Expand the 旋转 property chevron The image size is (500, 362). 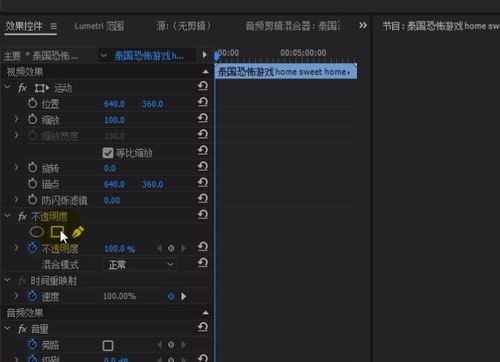click(x=16, y=167)
